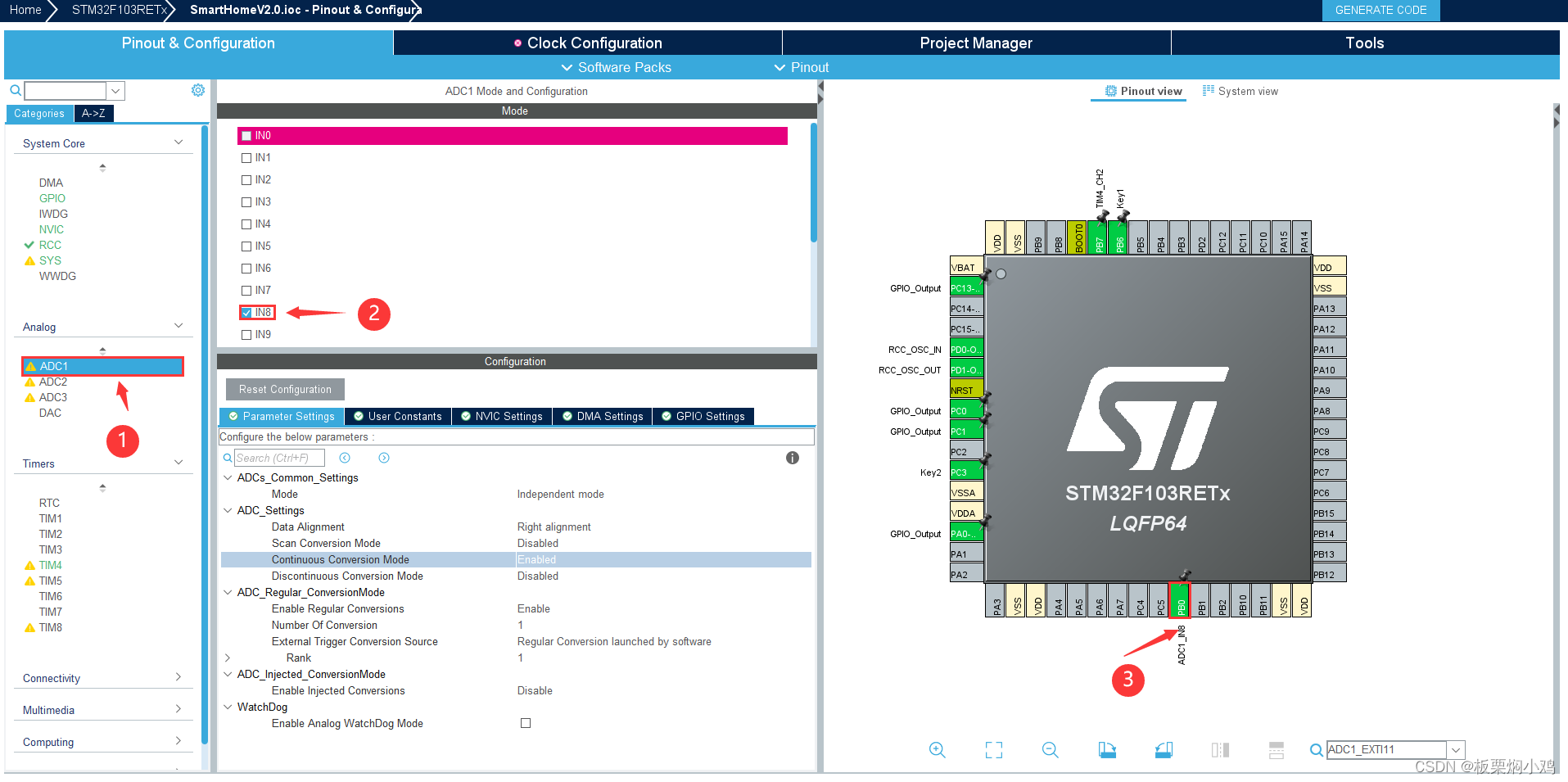Click the horizontal layout icon in the pinout toolbar
Image resolution: width=1568 pixels, height=782 pixels.
[1277, 749]
